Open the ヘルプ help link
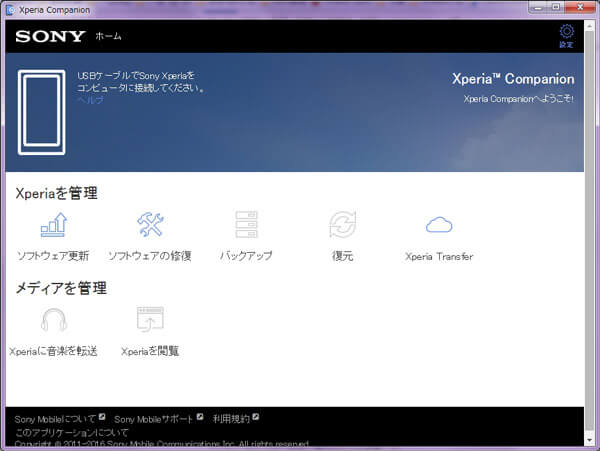This screenshot has height=451, width=600. pyautogui.click(x=90, y=100)
